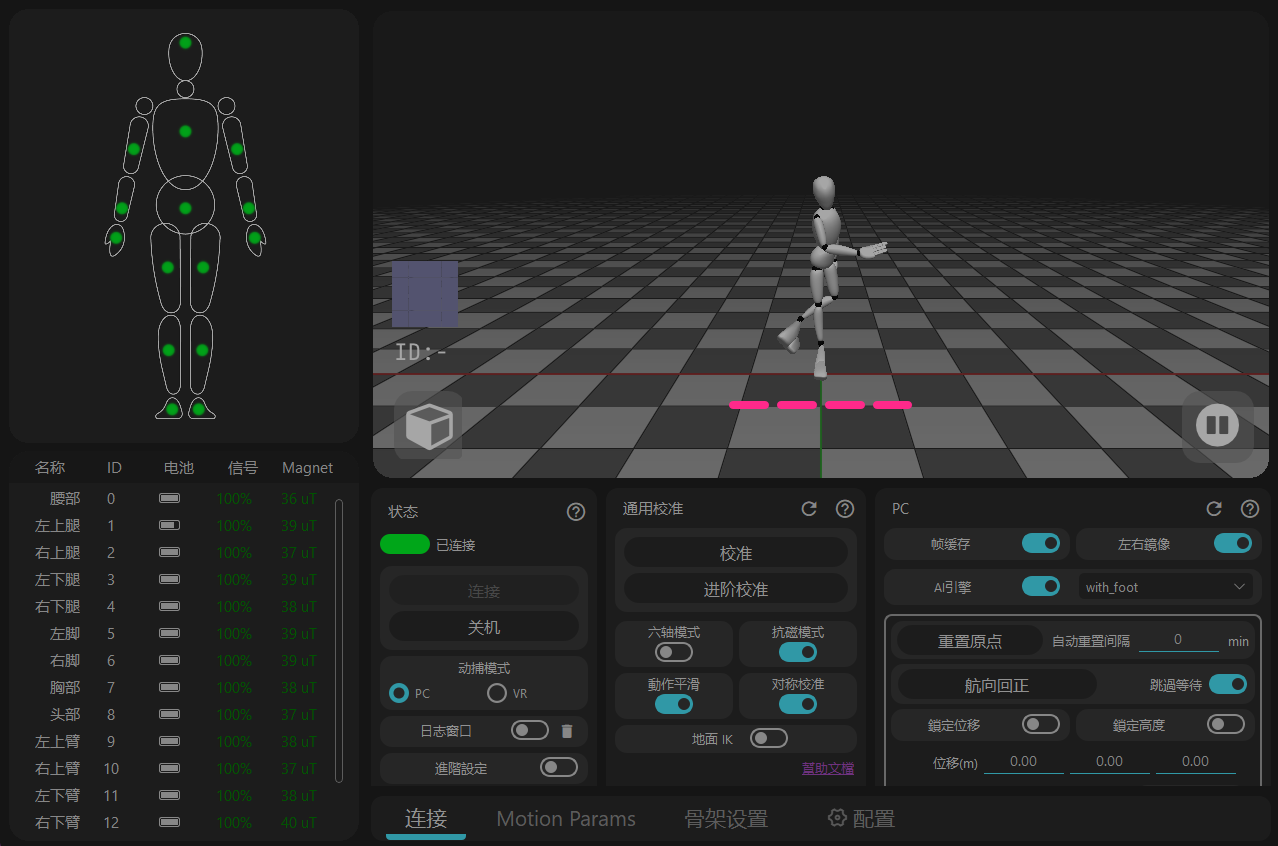The width and height of the screenshot is (1278, 846).
Task: Open help for the 通用校准 panel
Action: tap(845, 509)
